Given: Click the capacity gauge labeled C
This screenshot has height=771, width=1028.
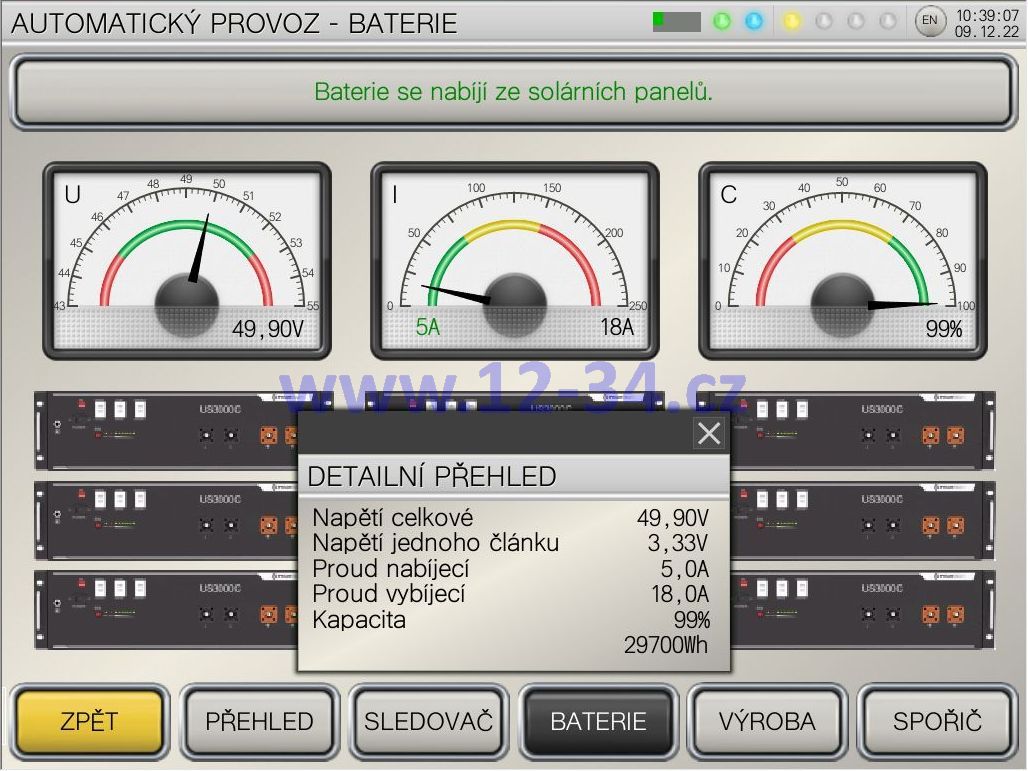Looking at the screenshot, I should pyautogui.click(x=842, y=260).
